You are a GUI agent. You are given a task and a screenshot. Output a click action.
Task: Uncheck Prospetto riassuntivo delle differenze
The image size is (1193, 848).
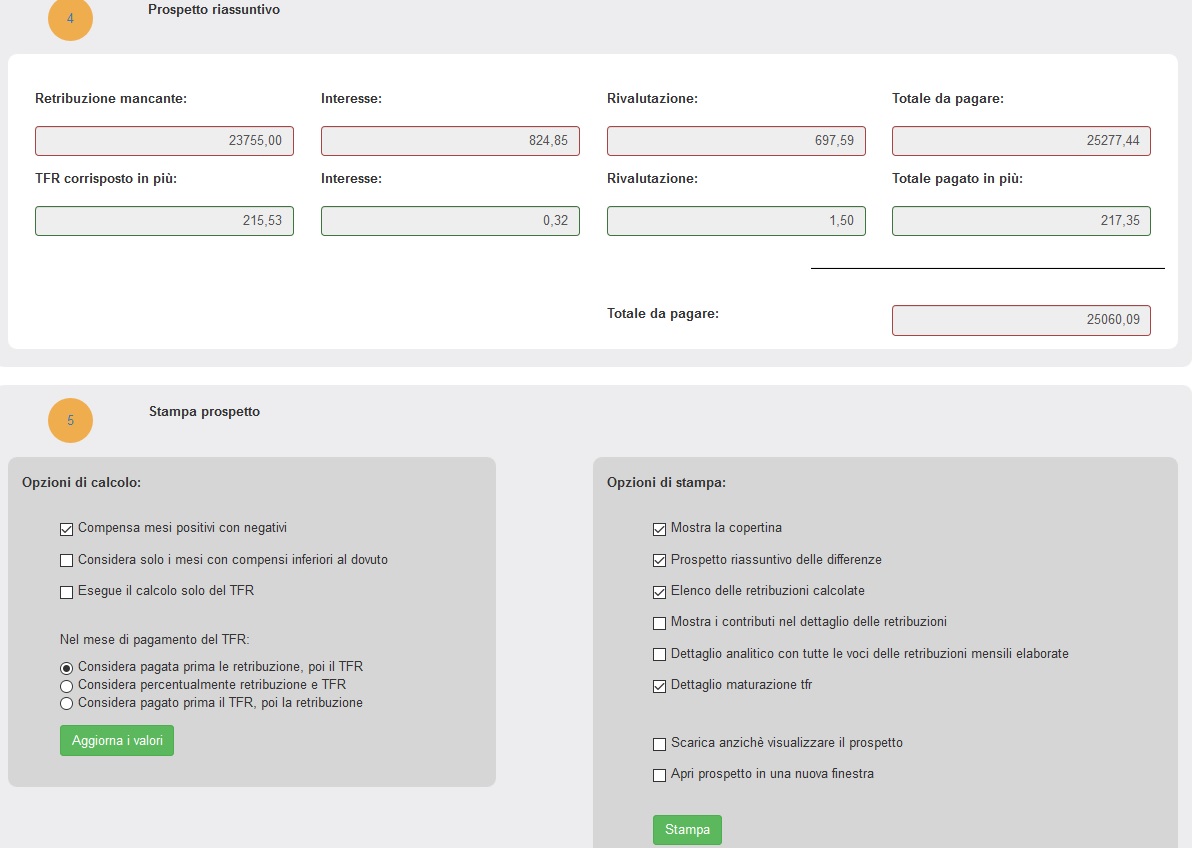[x=659, y=560]
